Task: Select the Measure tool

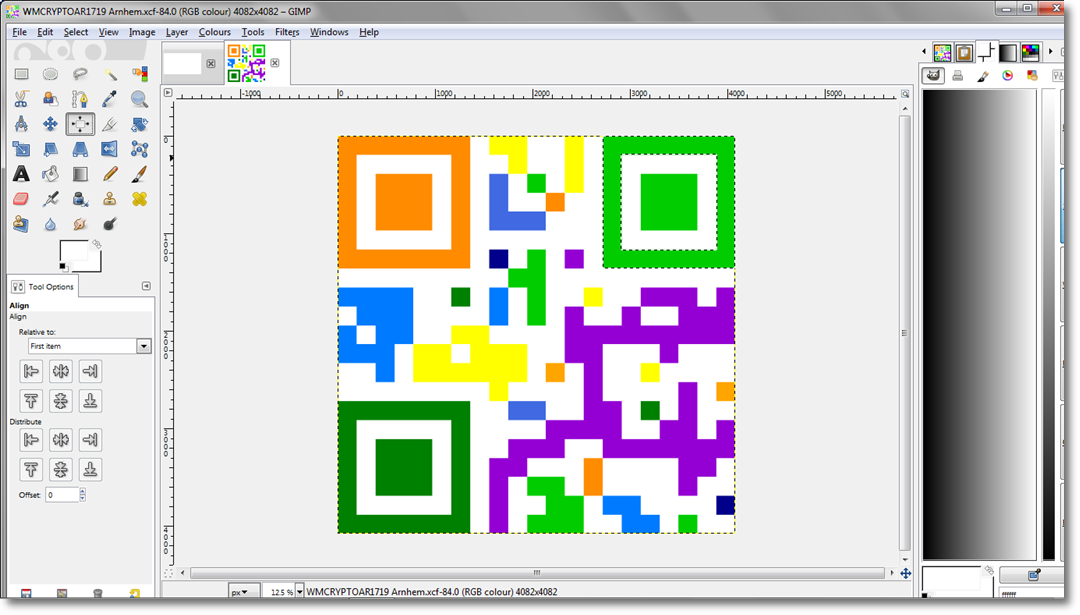Action: click(21, 124)
